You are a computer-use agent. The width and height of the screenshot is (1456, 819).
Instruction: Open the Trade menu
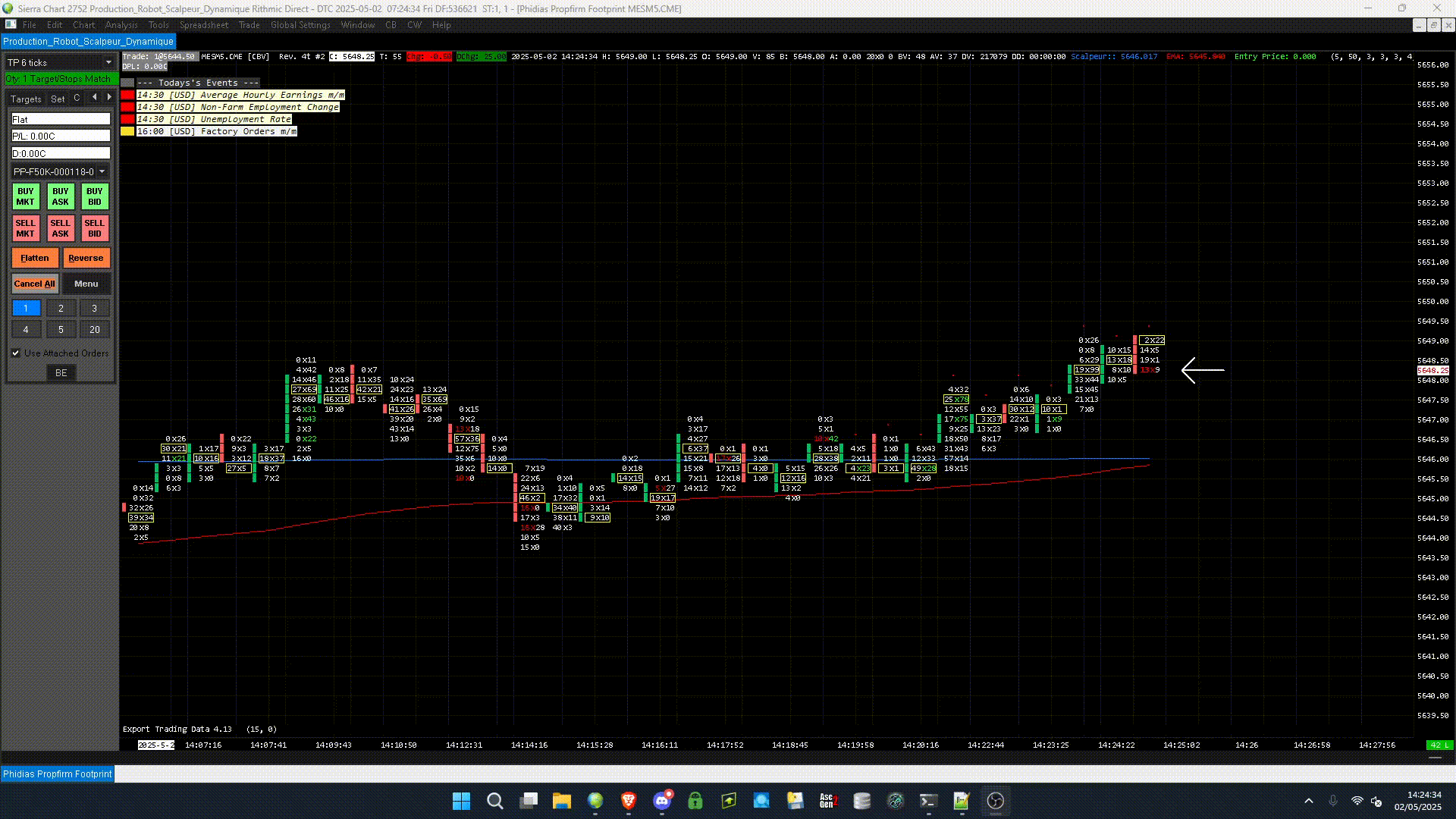249,25
